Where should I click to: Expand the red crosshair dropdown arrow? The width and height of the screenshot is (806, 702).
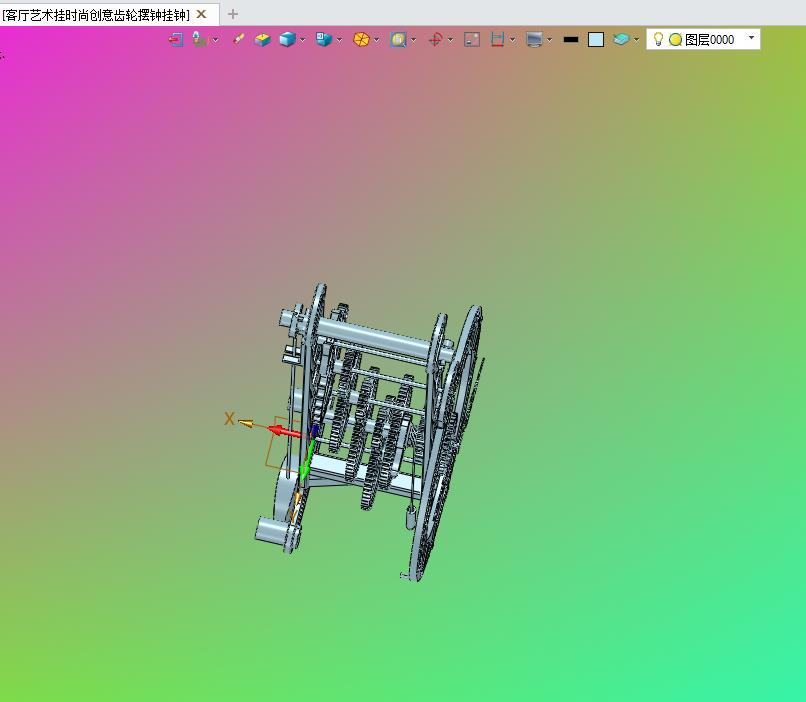tap(450, 40)
